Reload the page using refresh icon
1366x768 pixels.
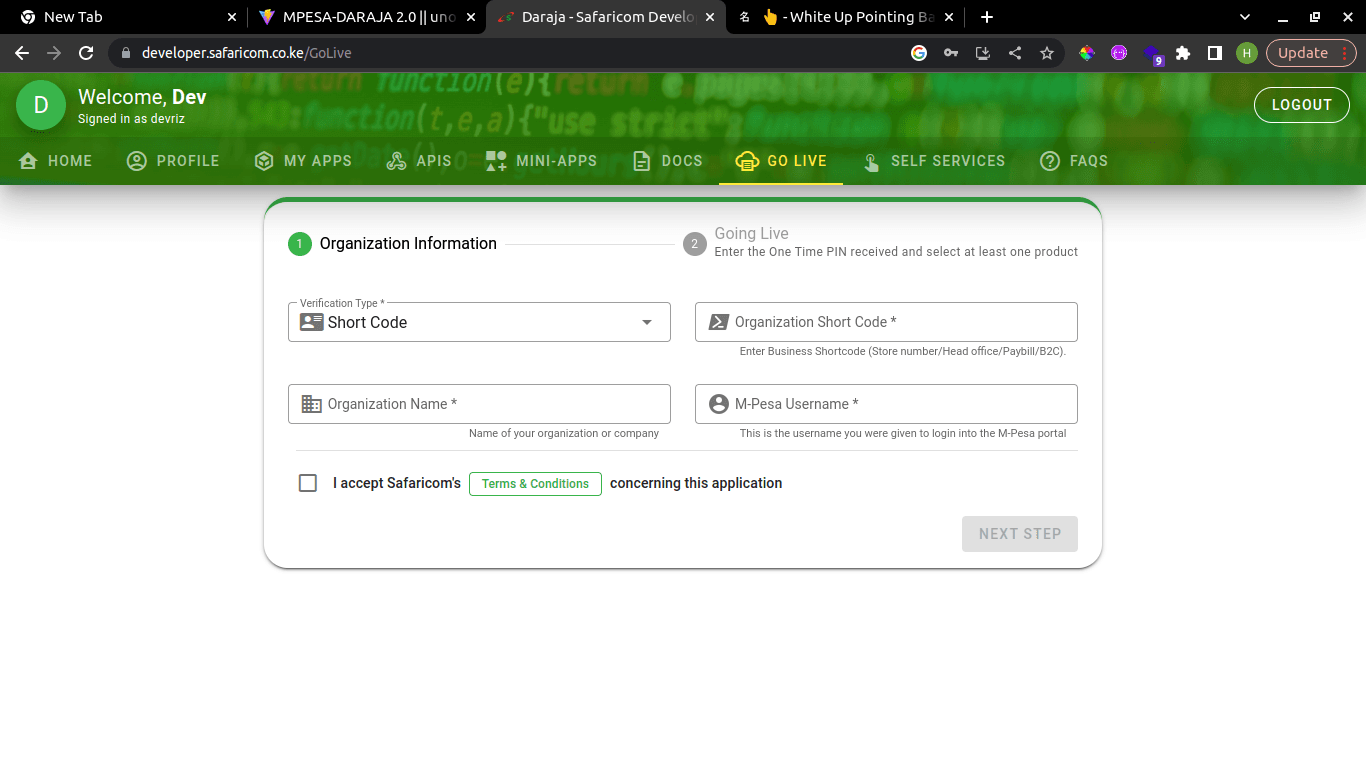[86, 53]
